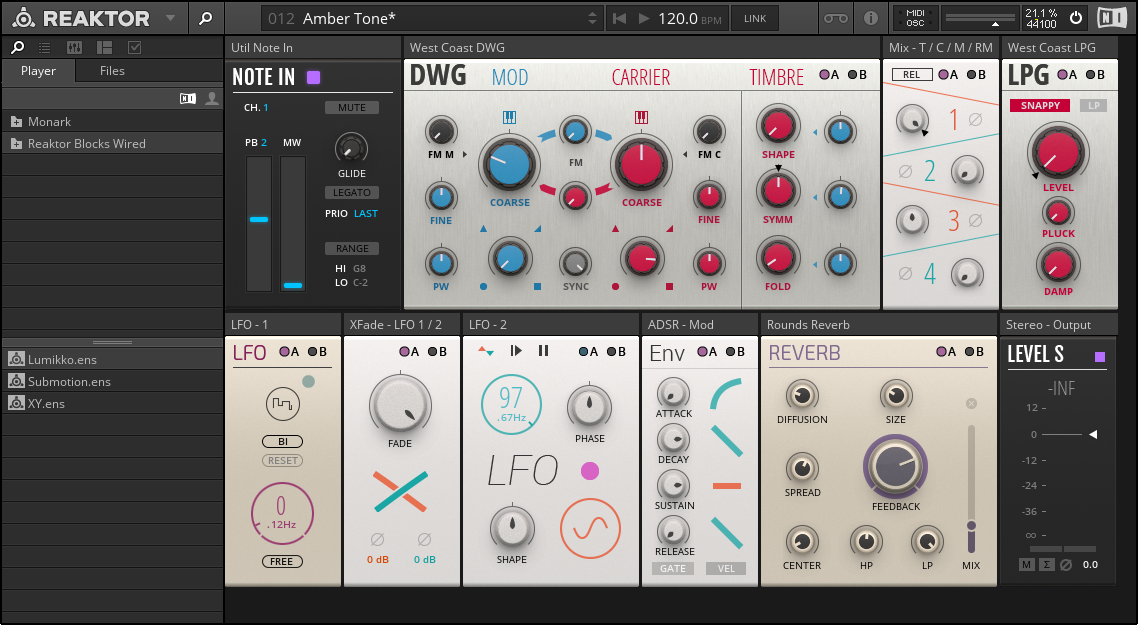Open the CARRIER section of DWG
The image size is (1138, 625).
pyautogui.click(x=641, y=77)
